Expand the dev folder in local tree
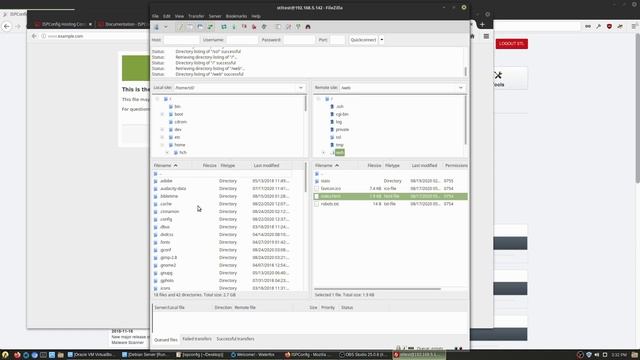This screenshot has width=640, height=360. point(162,130)
